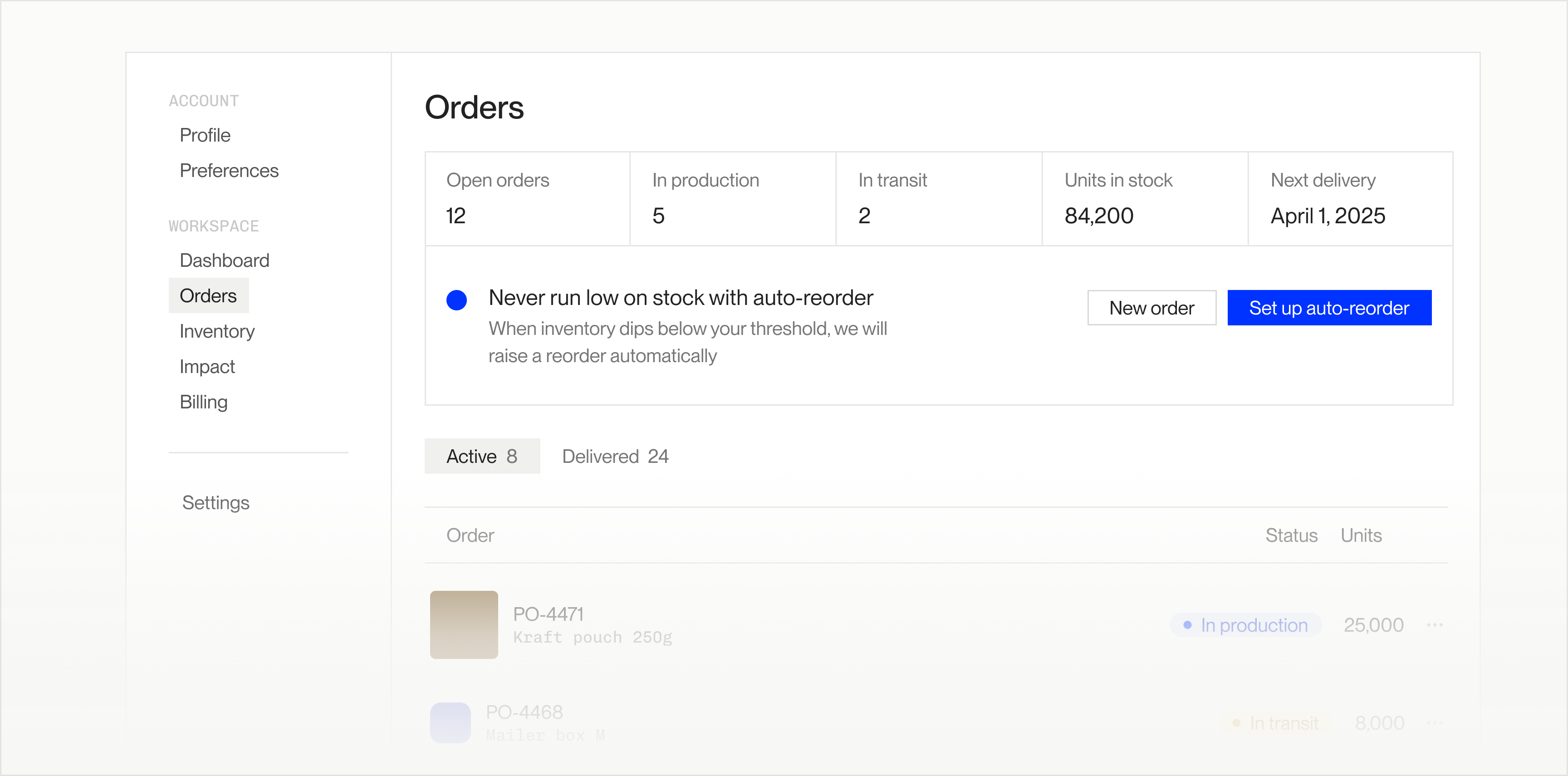The width and height of the screenshot is (1568, 776).
Task: Click the Units column header
Action: pos(1361,535)
